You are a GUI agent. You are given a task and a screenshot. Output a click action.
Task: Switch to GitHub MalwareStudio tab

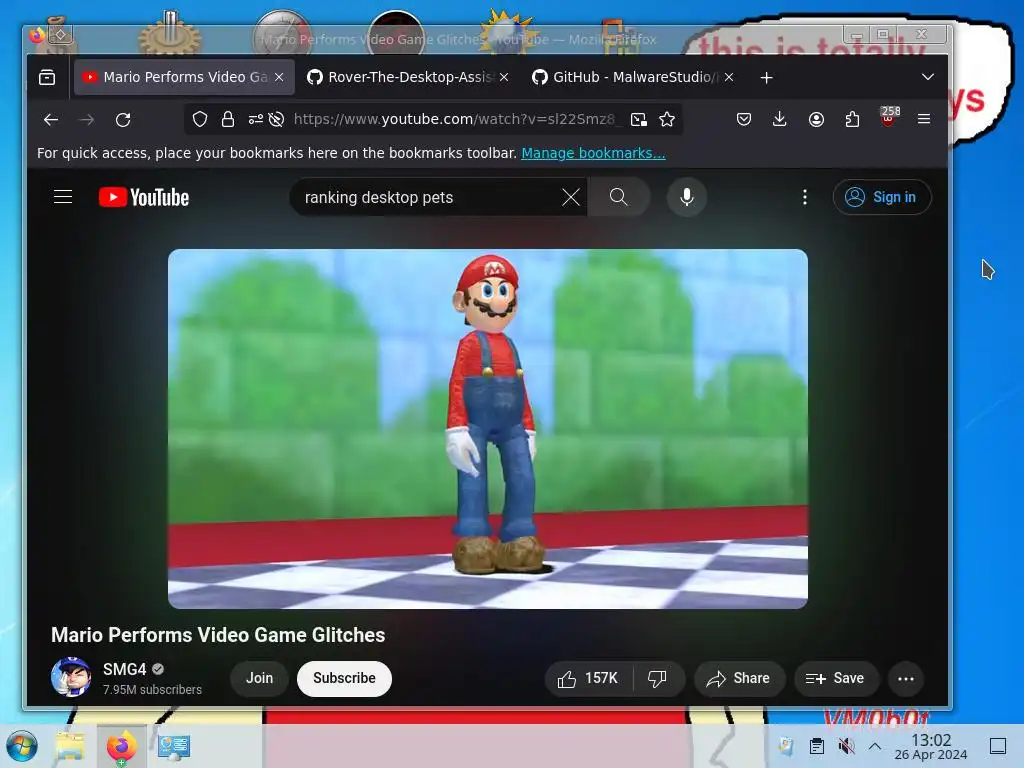coord(633,78)
